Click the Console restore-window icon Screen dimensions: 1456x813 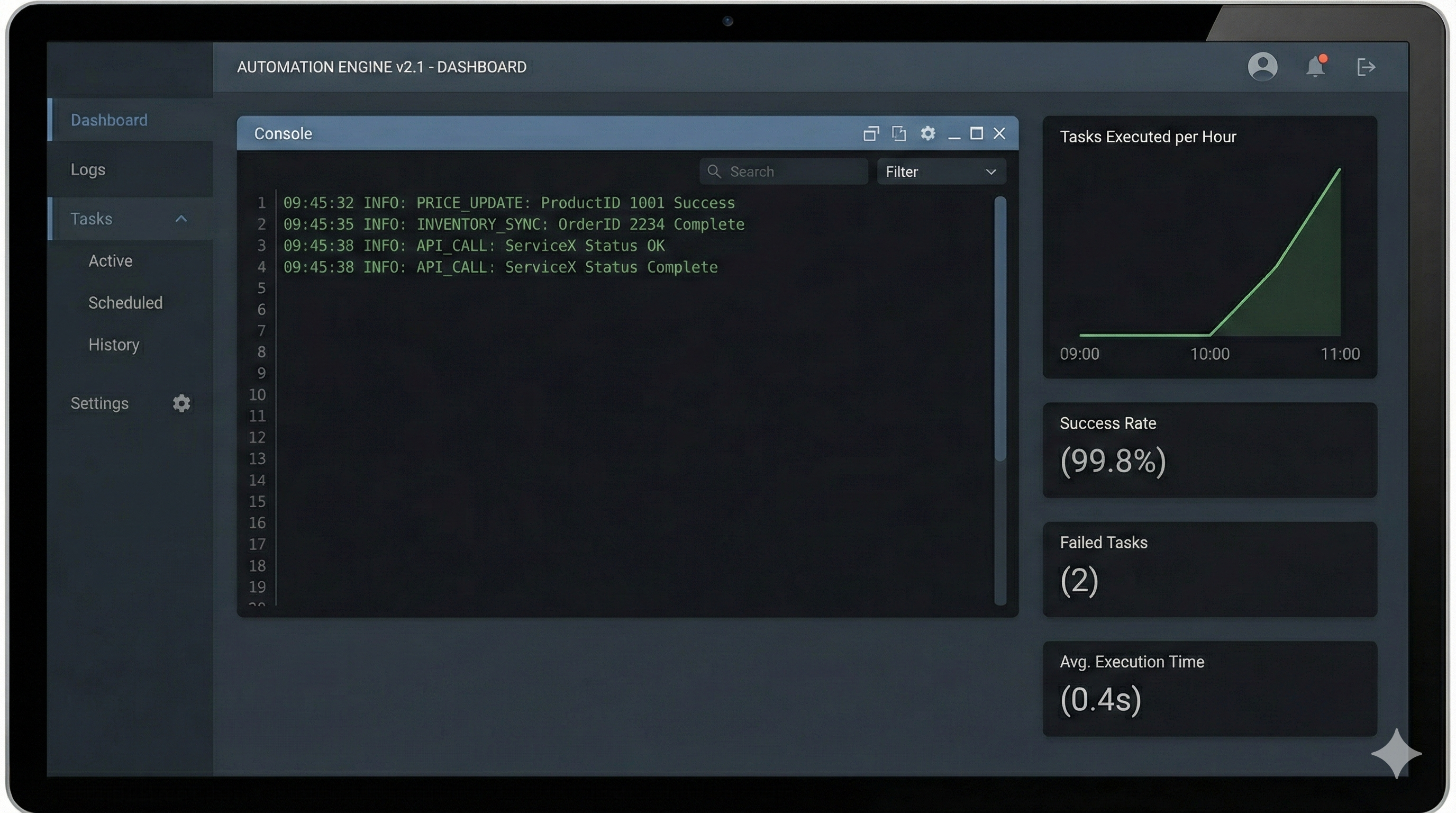[x=871, y=133]
